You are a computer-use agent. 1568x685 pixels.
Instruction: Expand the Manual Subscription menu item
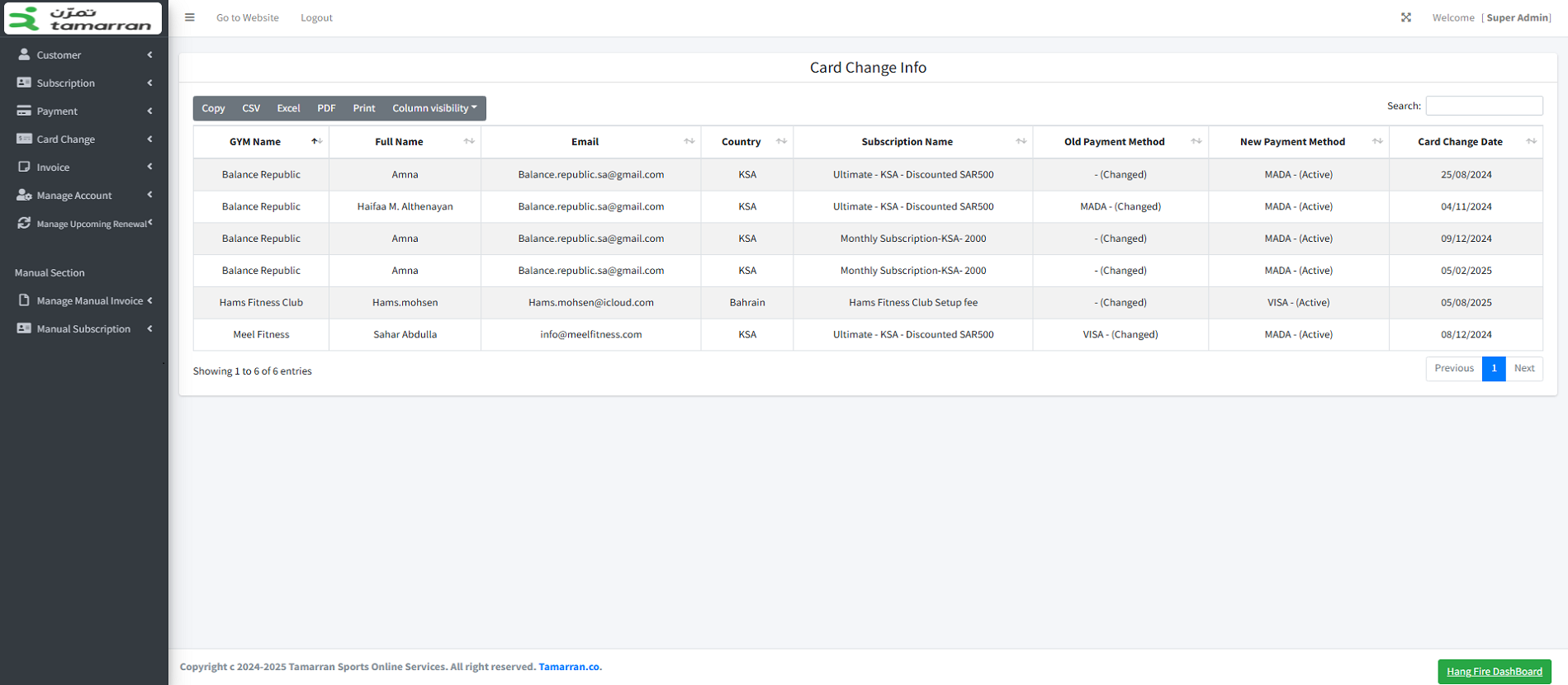[x=83, y=328]
